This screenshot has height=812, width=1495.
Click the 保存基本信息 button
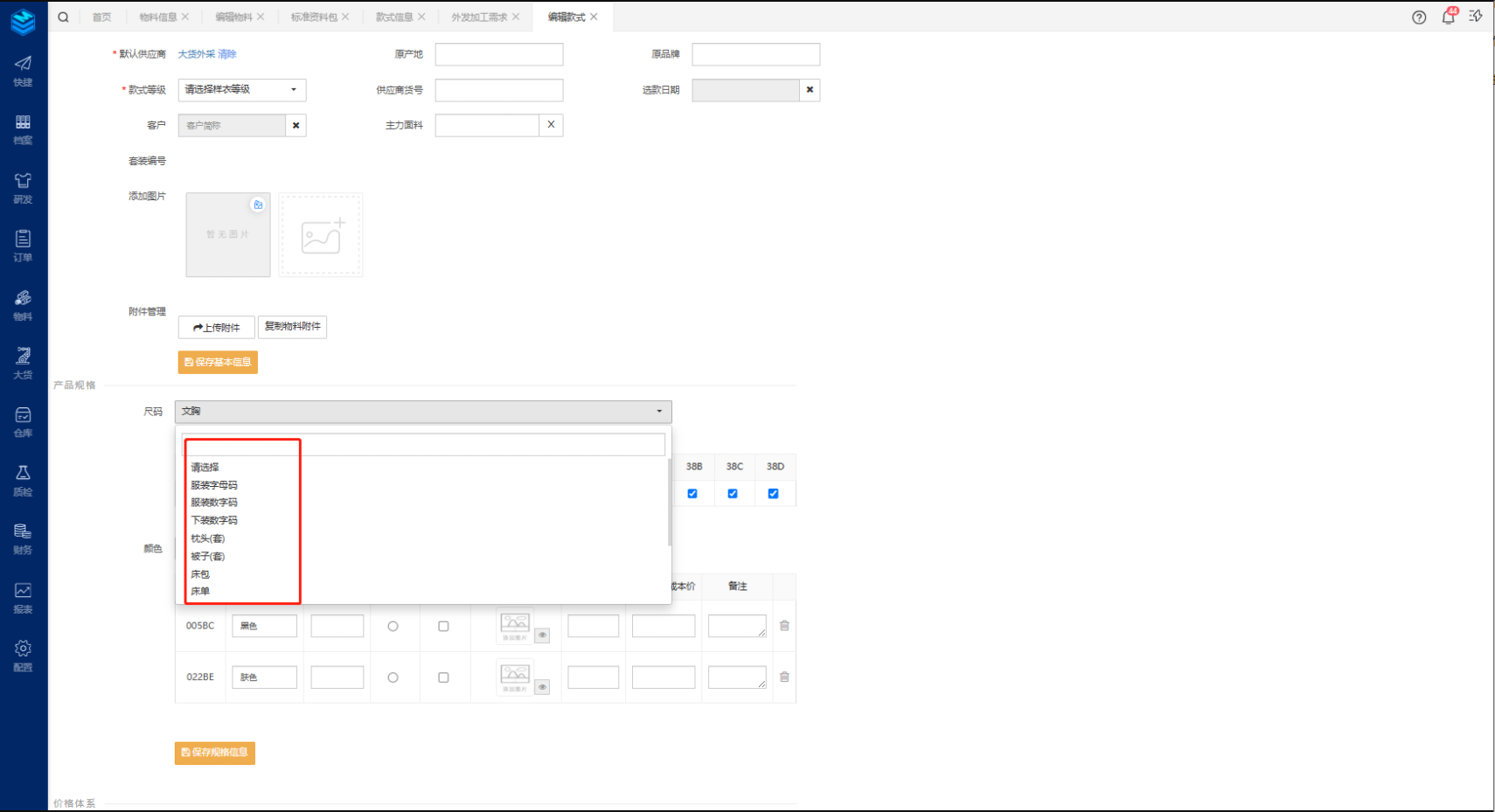click(218, 362)
